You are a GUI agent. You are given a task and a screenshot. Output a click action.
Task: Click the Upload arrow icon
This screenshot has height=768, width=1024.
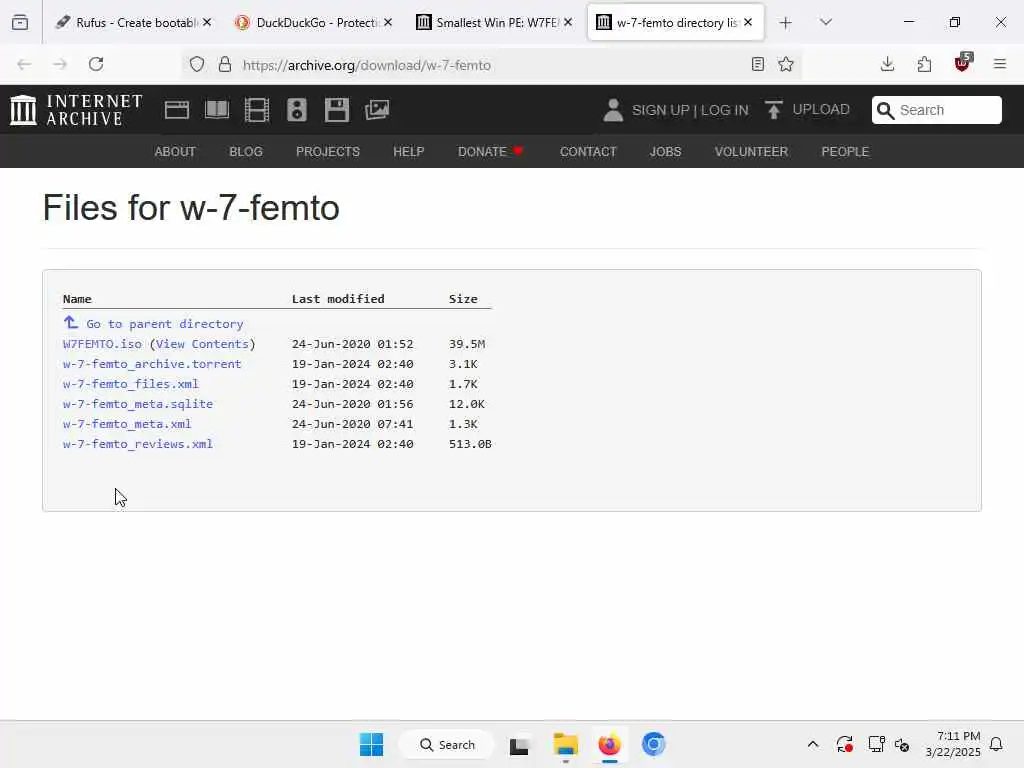tap(774, 110)
